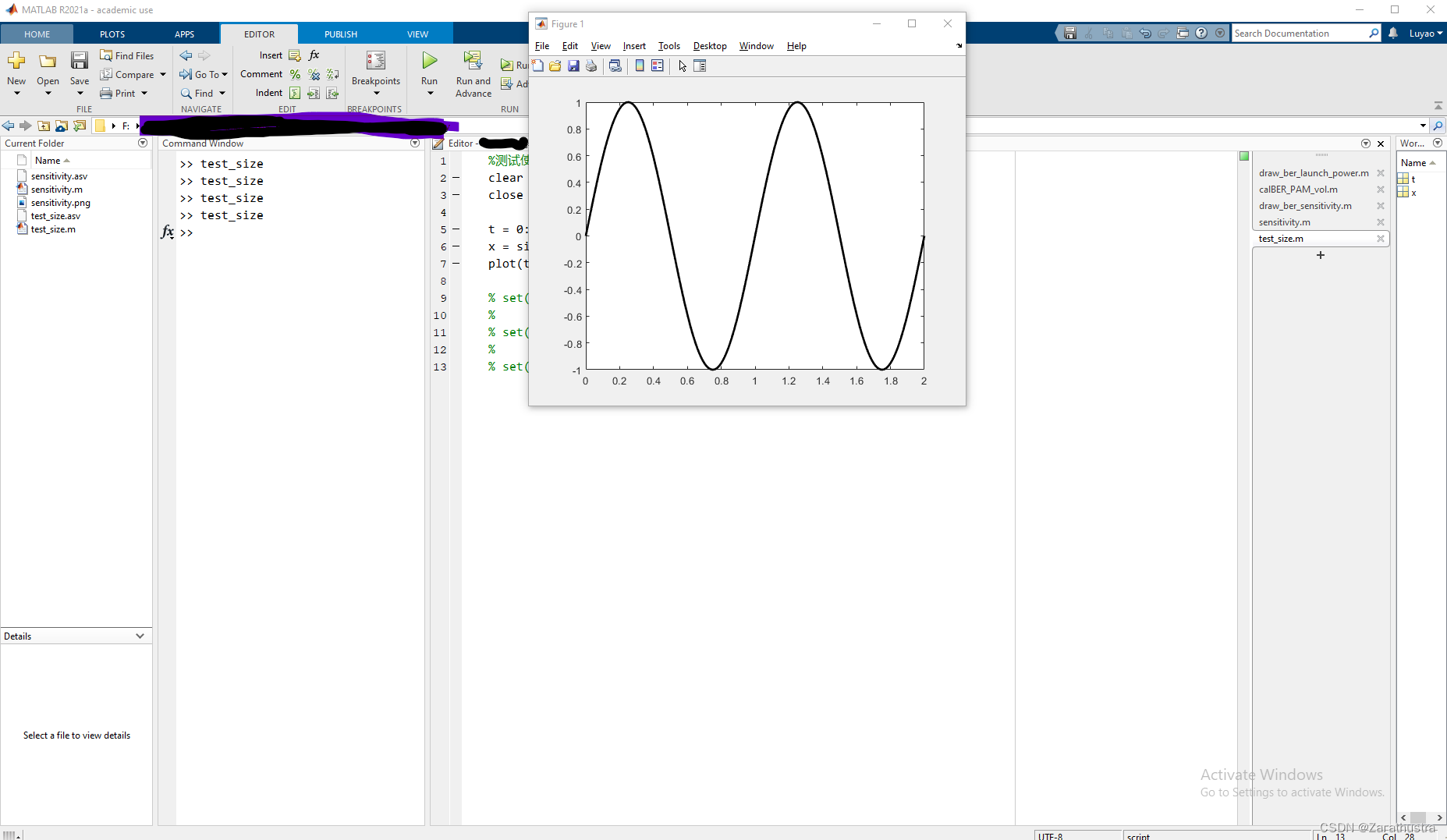The image size is (1447, 840).
Task: Click the Help question mark icon
Action: tap(1201, 33)
